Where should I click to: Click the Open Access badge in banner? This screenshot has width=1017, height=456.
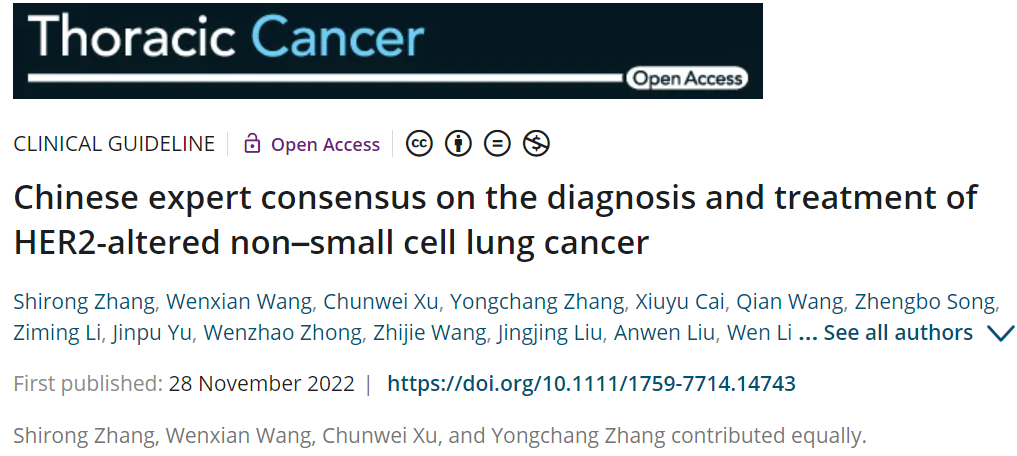[687, 78]
